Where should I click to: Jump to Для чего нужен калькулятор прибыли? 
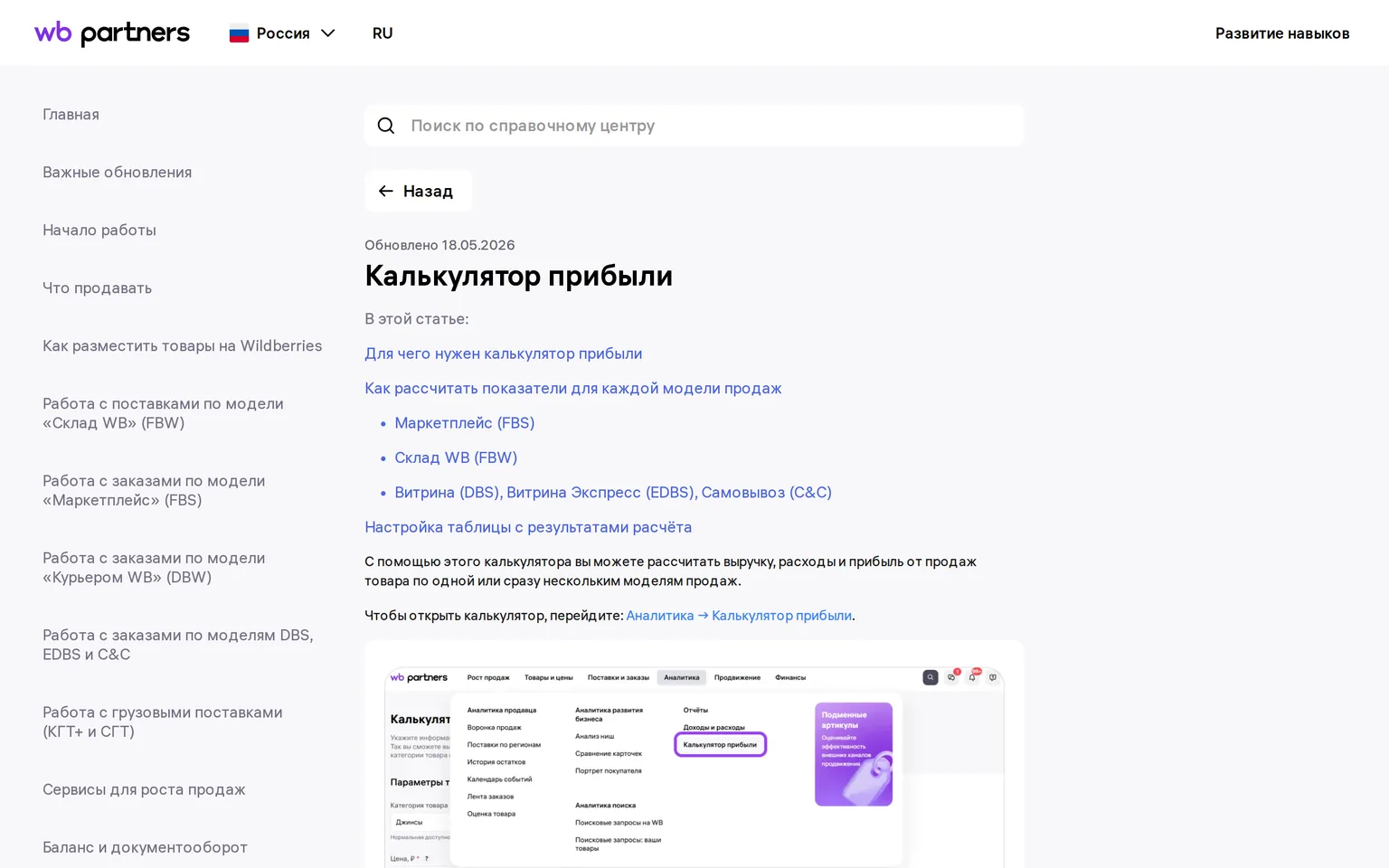[x=503, y=354]
